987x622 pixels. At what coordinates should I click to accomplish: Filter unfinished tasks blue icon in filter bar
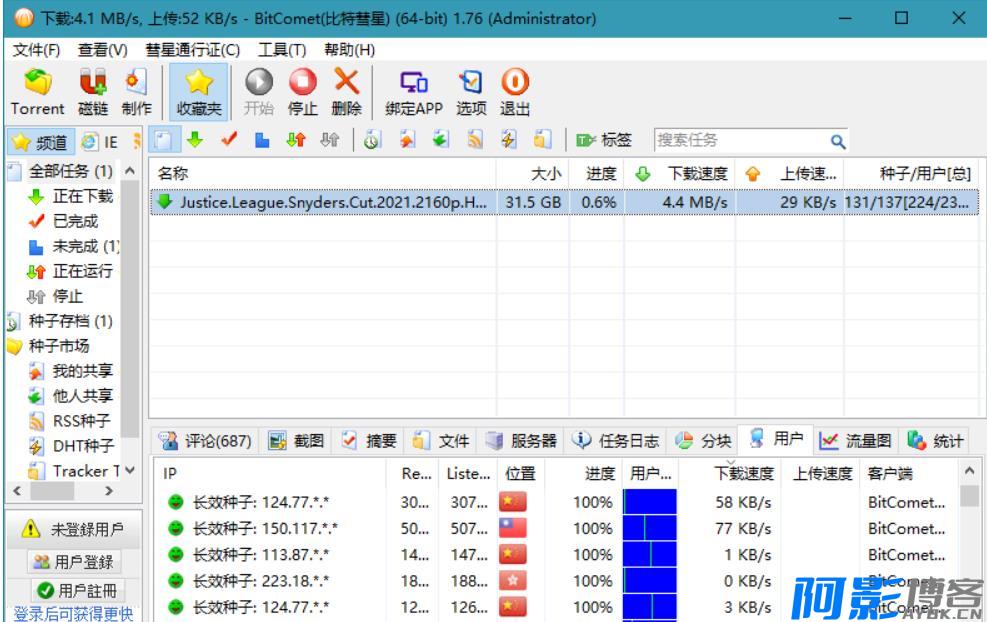[262, 140]
